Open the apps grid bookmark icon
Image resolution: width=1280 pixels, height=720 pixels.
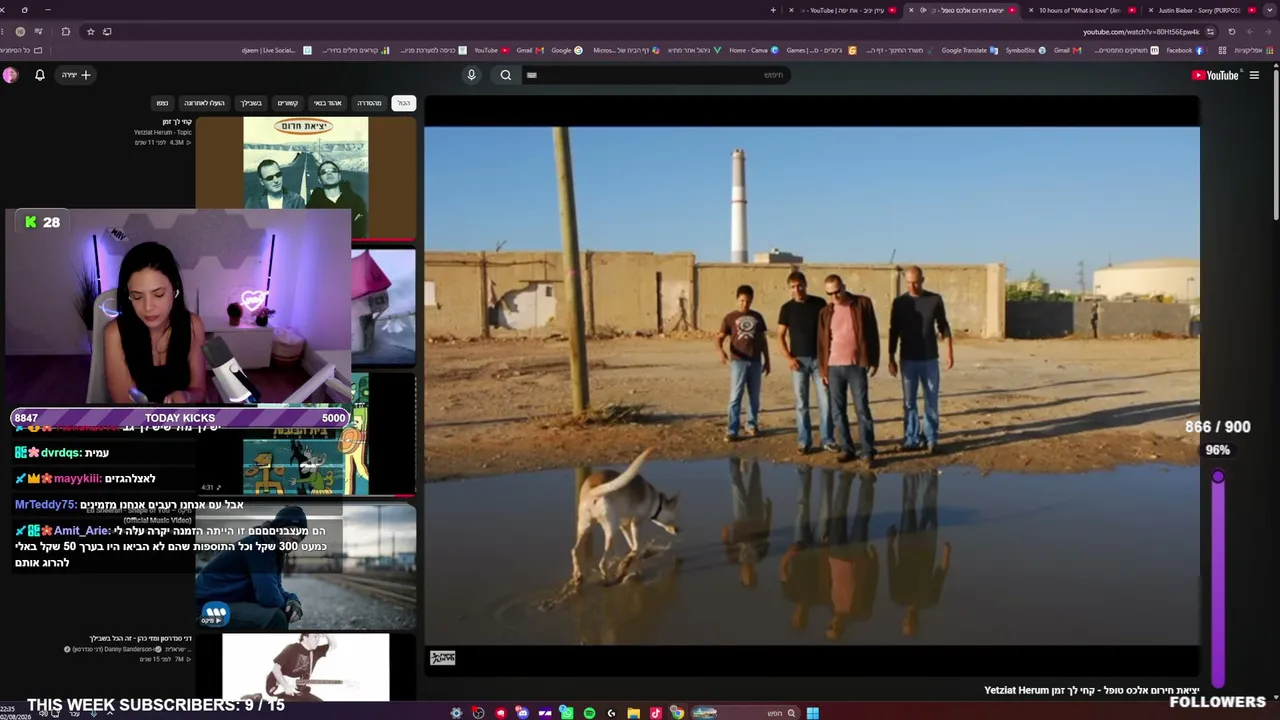pos(1222,50)
